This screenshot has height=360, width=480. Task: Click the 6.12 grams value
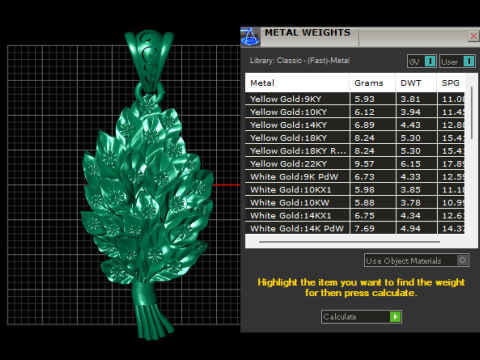click(364, 112)
